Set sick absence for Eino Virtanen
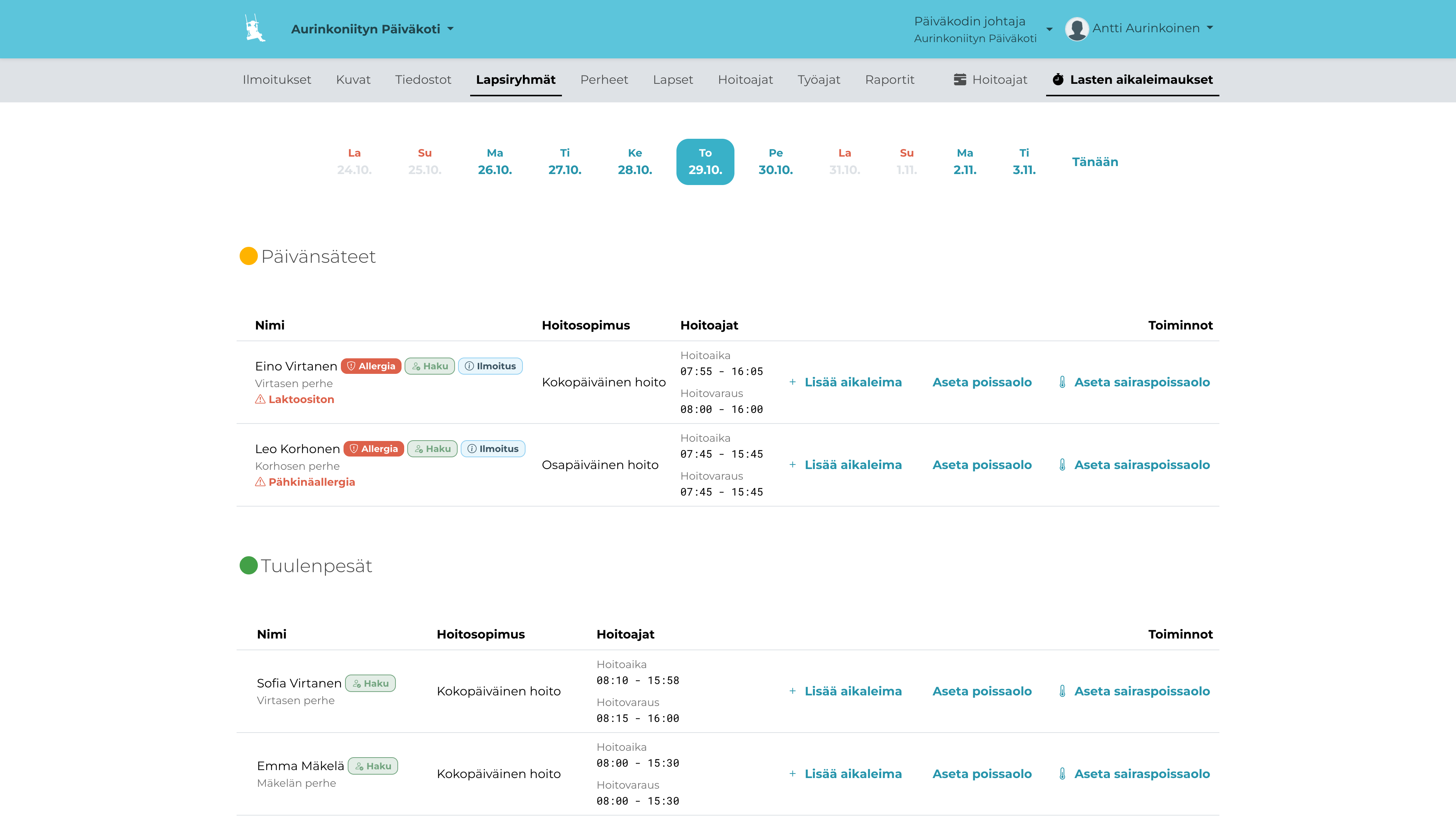Viewport: 1456px width, 819px height. (x=1134, y=382)
